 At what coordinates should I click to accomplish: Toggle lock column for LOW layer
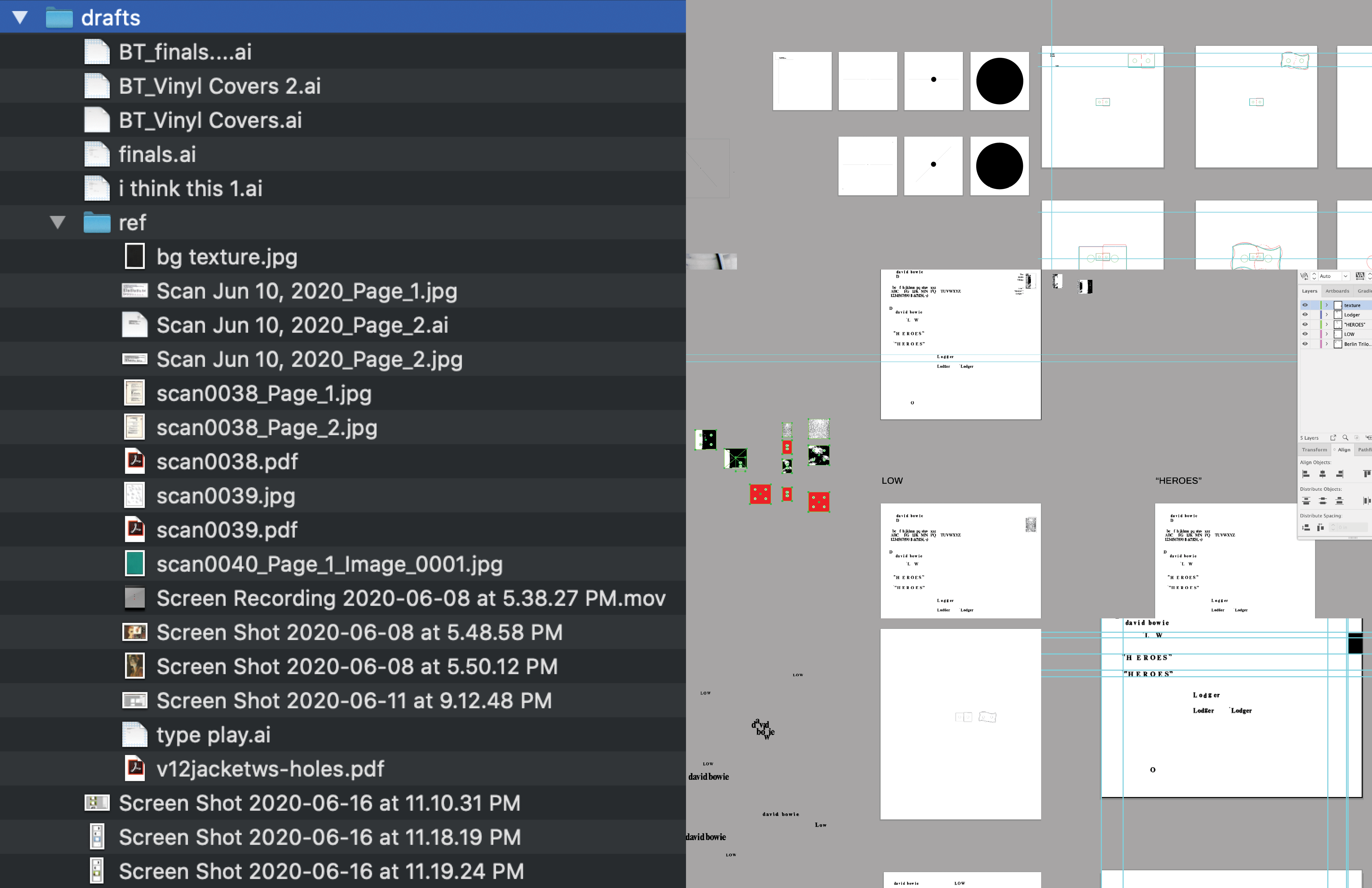(1315, 334)
